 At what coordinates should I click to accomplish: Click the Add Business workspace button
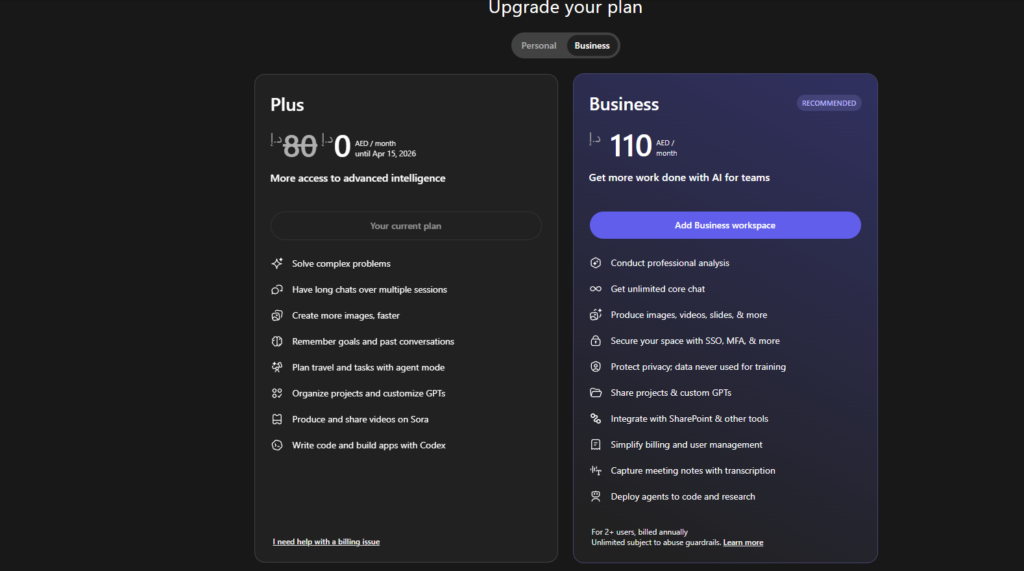(725, 225)
